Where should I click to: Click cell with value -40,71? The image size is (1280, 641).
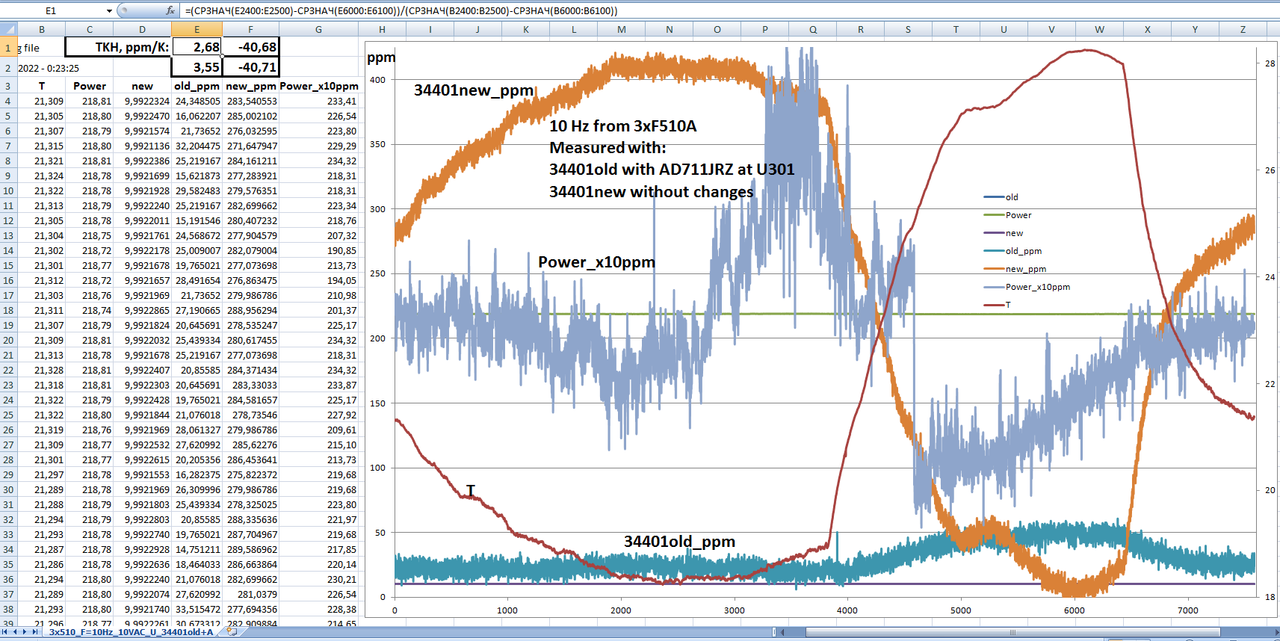pos(250,68)
